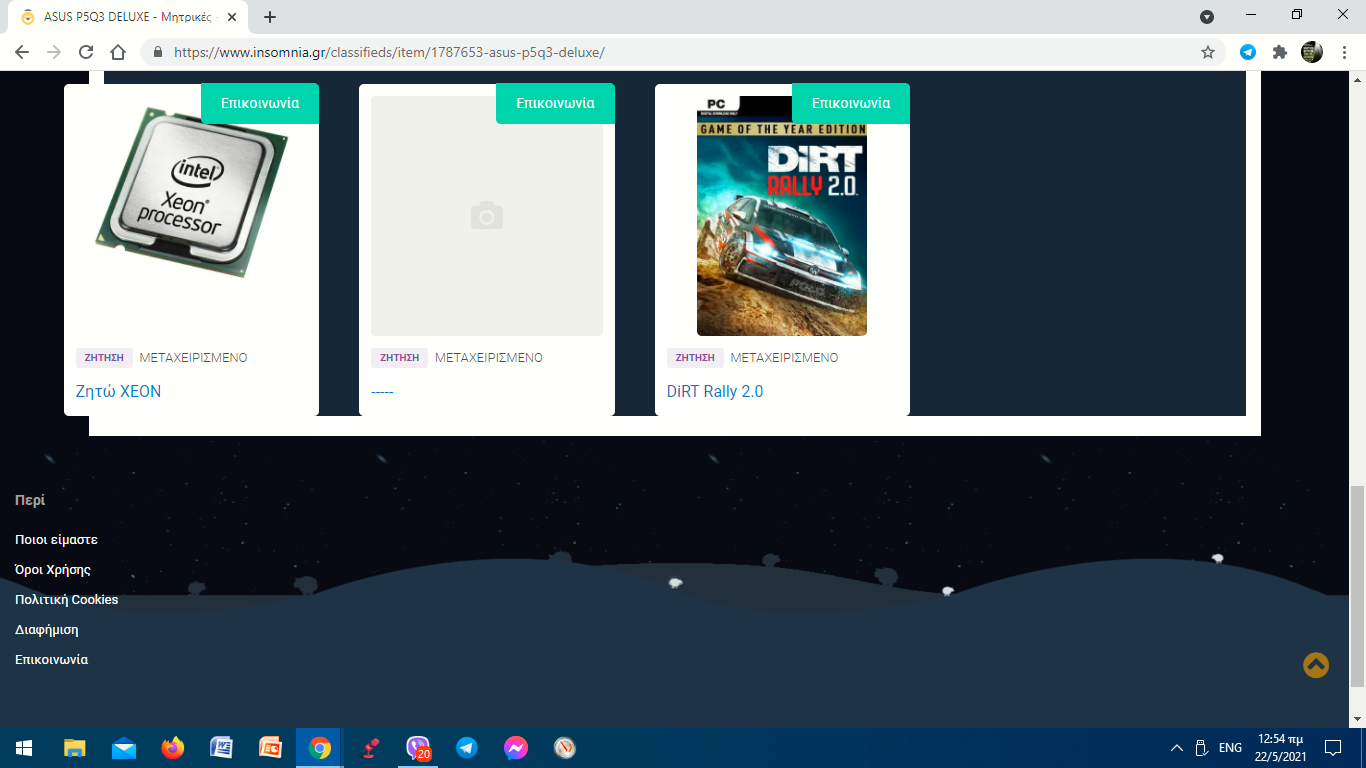1366x768 pixels.
Task: Open the placeholder camera image listing
Action: tap(487, 216)
